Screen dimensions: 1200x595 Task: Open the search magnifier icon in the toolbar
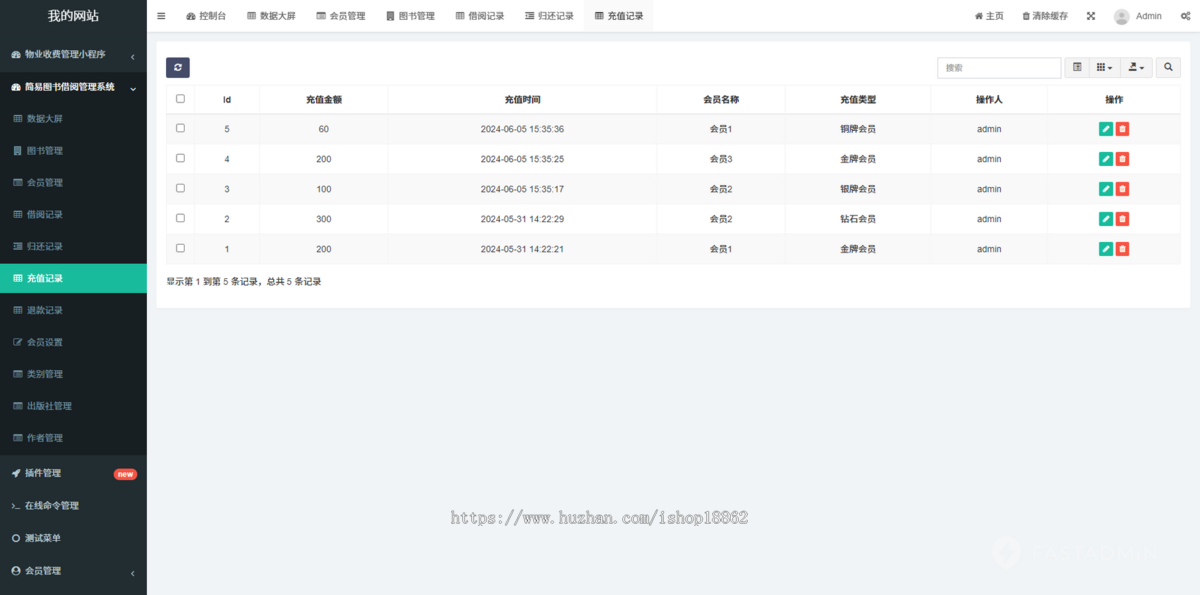[x=1168, y=67]
